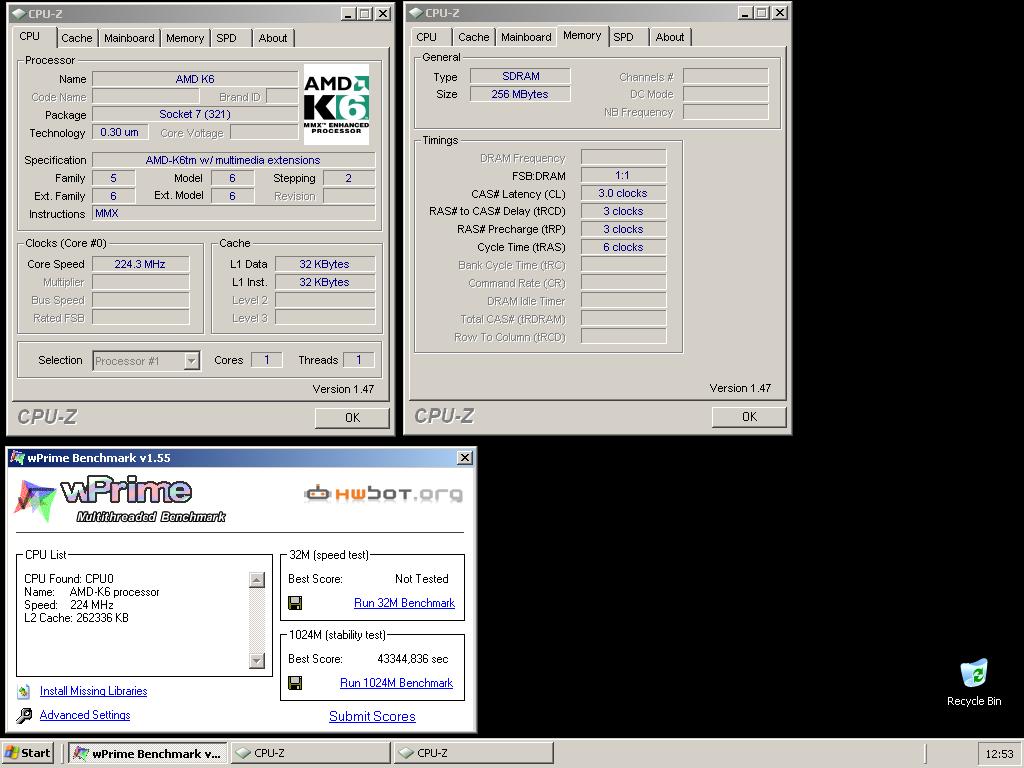Select the first CPU-Z taskbar button
This screenshot has width=1024, height=768.
tap(311, 753)
